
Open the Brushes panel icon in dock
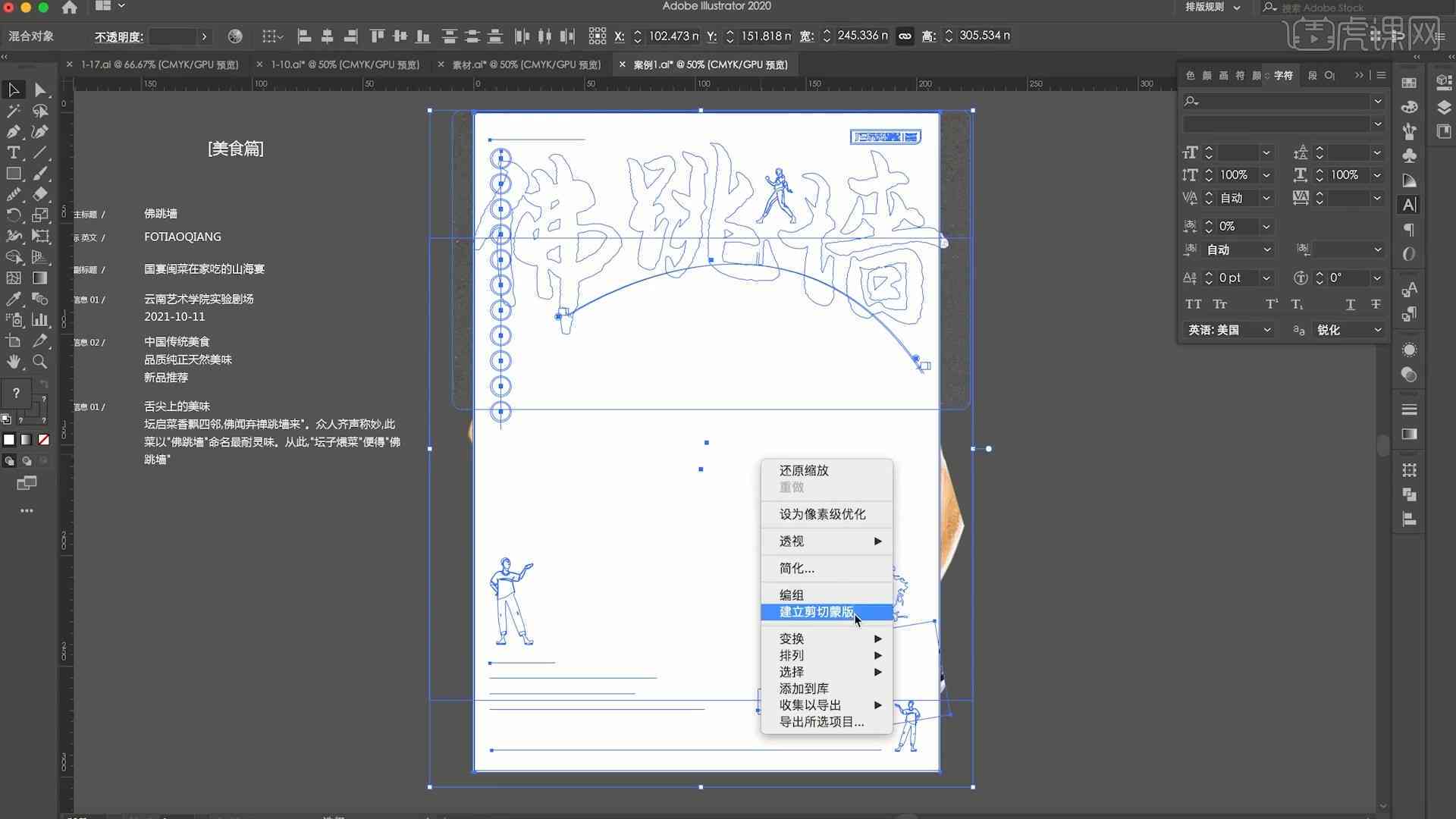(x=1410, y=131)
